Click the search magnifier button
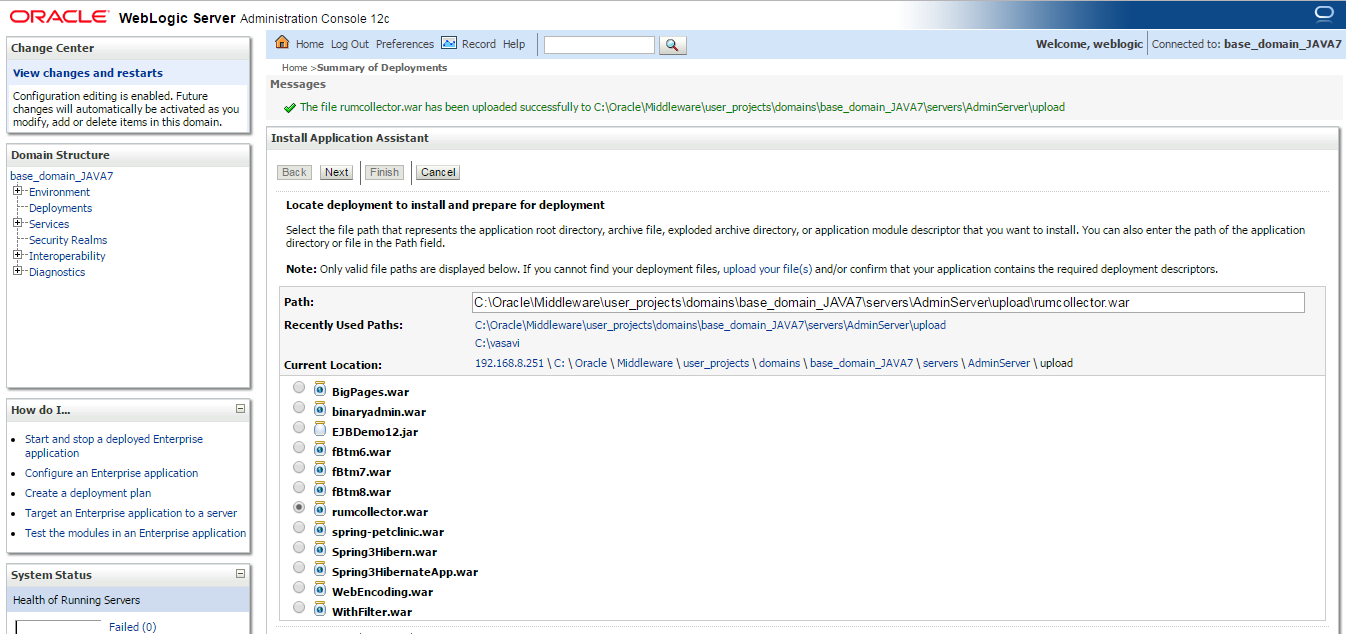 (673, 45)
